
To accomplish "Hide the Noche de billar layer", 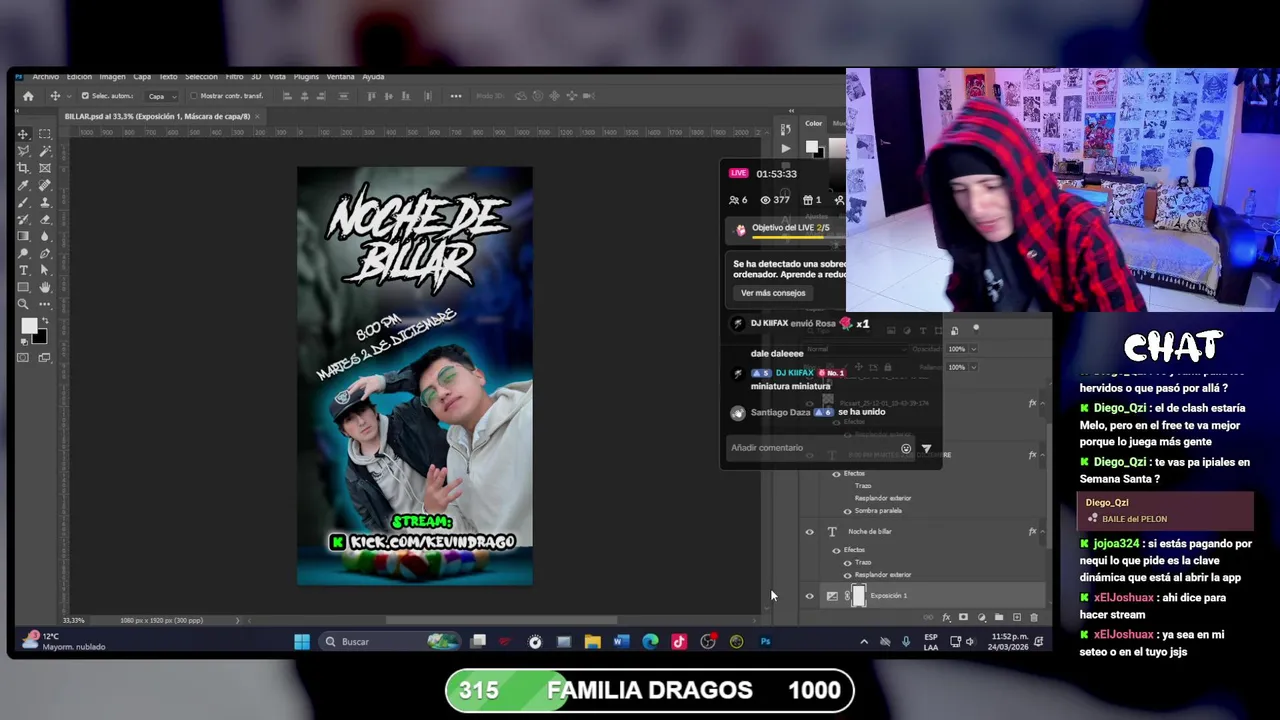I will [x=809, y=532].
